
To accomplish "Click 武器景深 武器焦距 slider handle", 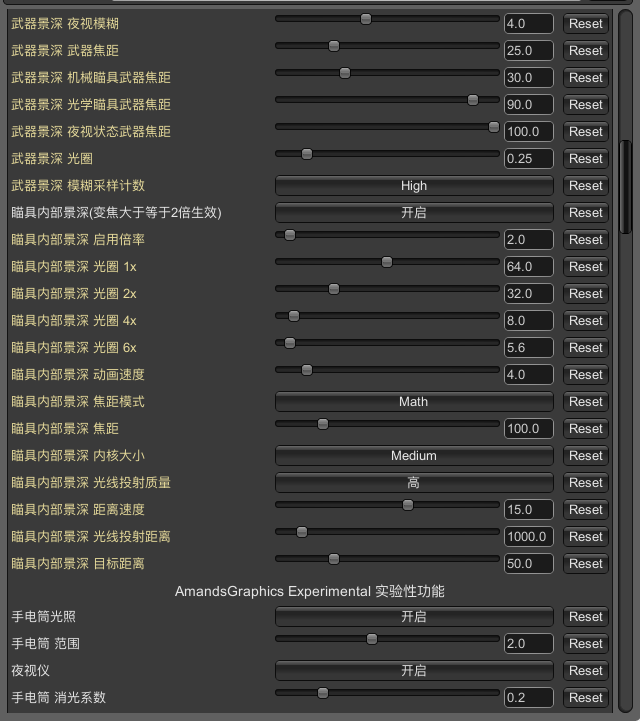I will (x=334, y=46).
